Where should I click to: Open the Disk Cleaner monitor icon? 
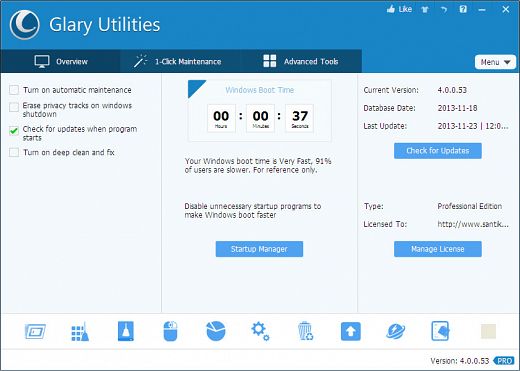(x=35, y=331)
